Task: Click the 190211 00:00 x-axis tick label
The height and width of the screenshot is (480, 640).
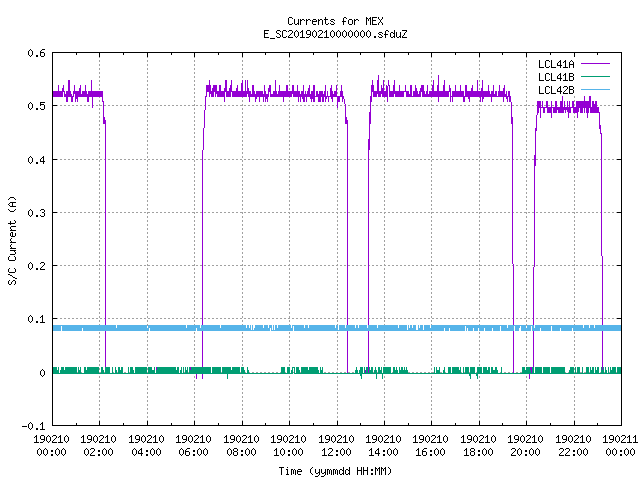Action: pos(620,446)
